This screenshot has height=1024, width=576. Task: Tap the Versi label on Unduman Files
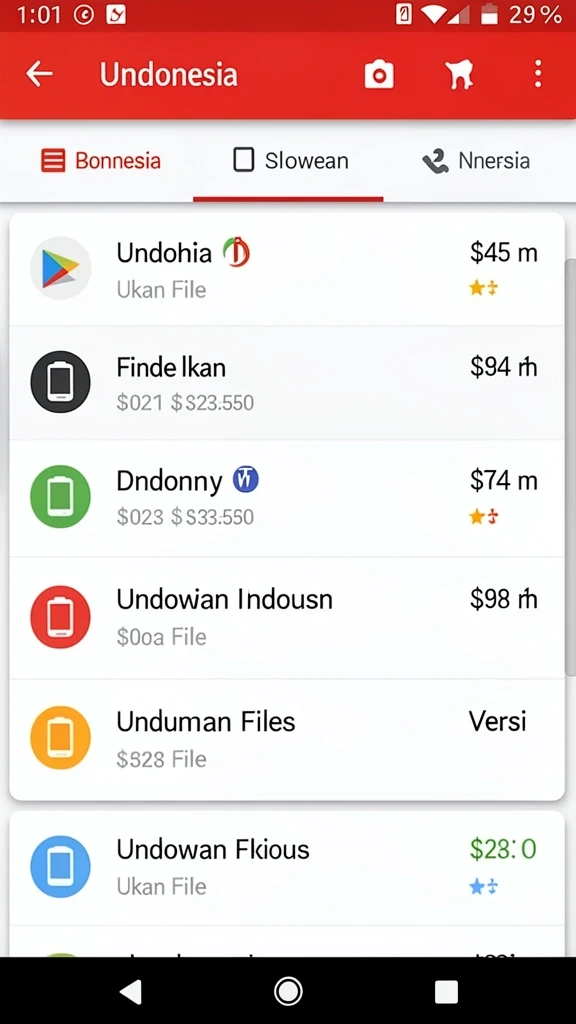coord(498,722)
